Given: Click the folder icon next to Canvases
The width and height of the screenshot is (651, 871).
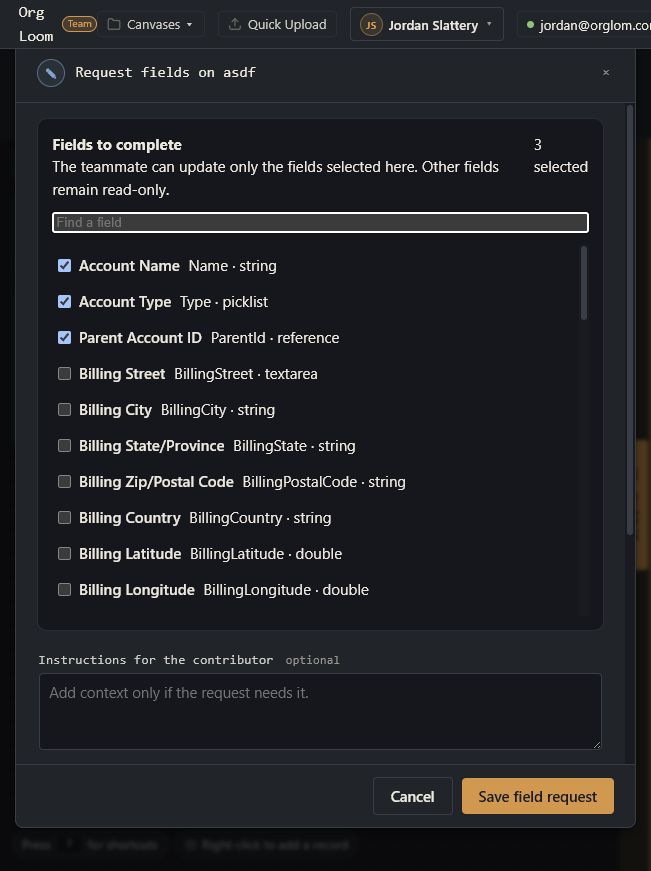Looking at the screenshot, I should pos(114,24).
